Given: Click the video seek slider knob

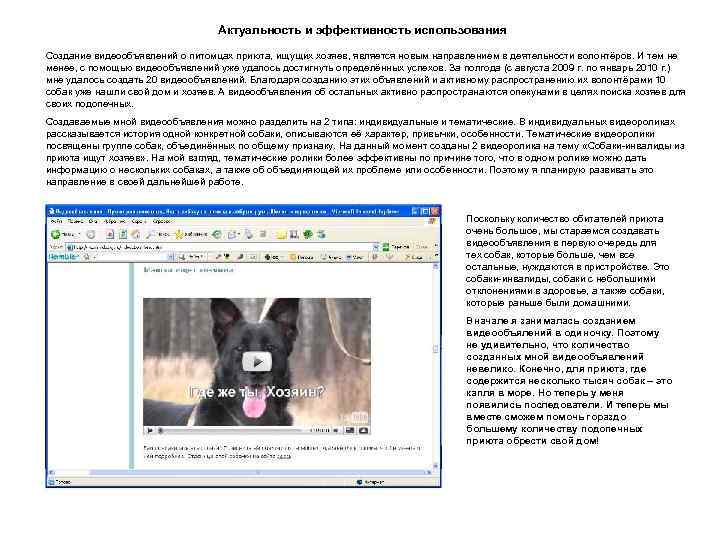Looking at the screenshot, I should point(160,430).
